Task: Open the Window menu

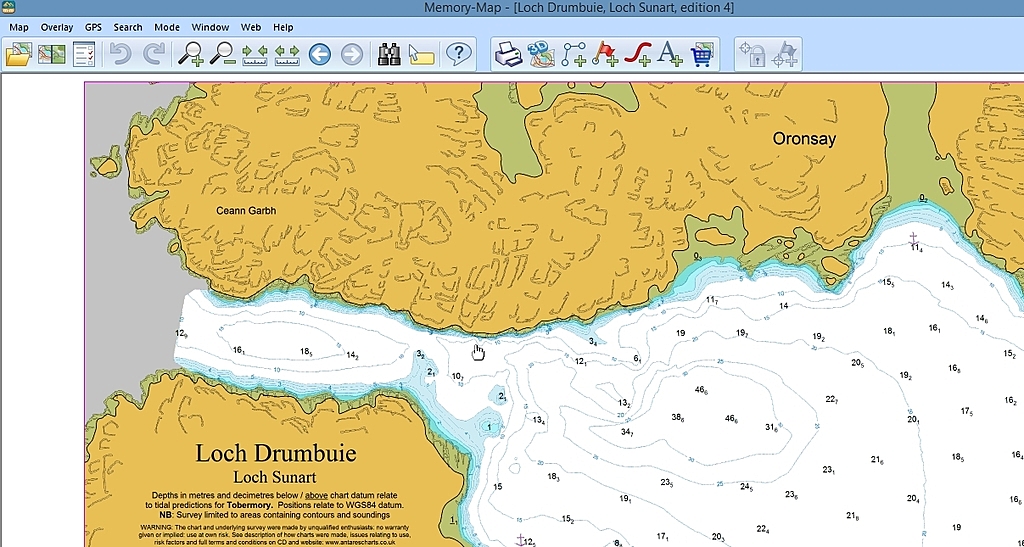Action: coord(210,27)
